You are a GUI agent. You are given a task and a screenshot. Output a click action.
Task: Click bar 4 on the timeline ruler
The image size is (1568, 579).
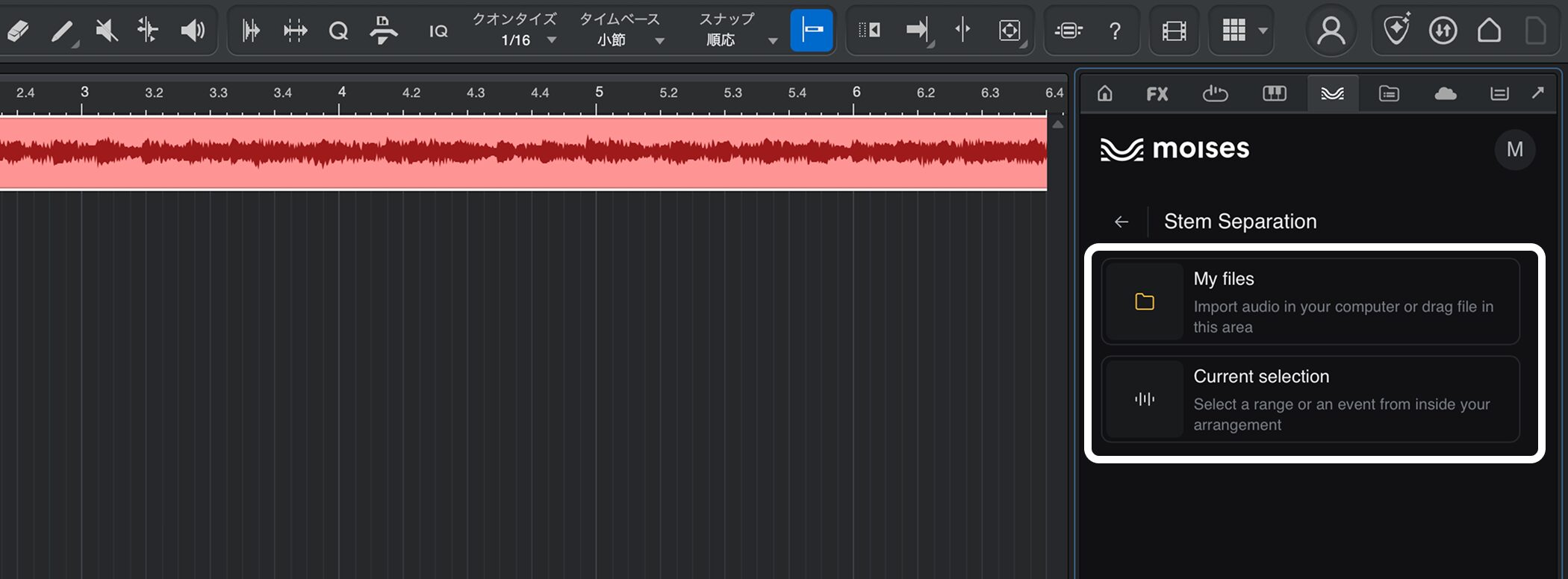(x=341, y=93)
